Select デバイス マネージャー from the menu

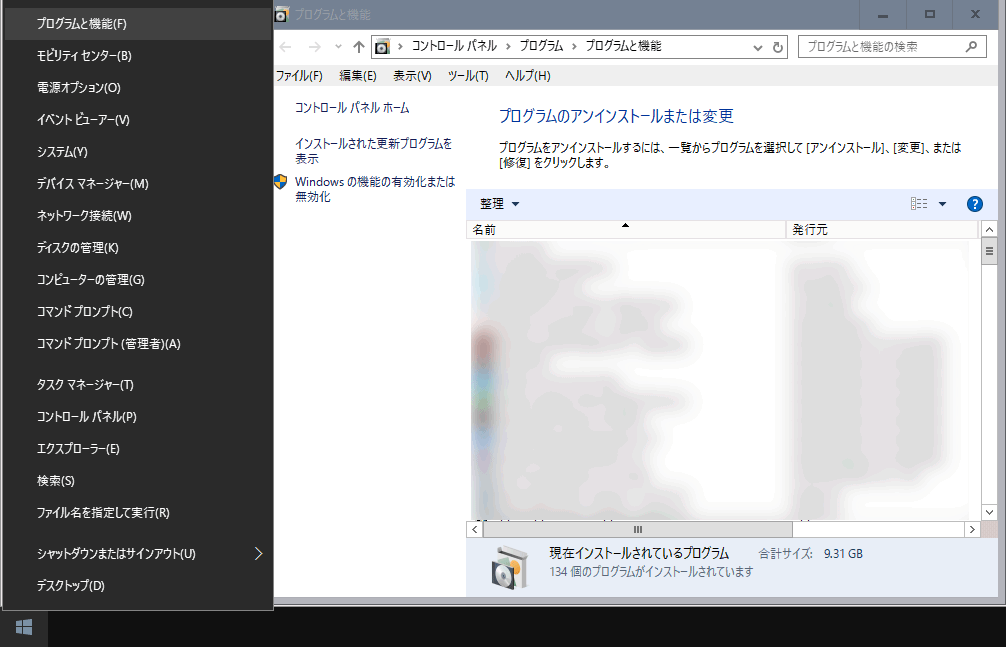(92, 184)
